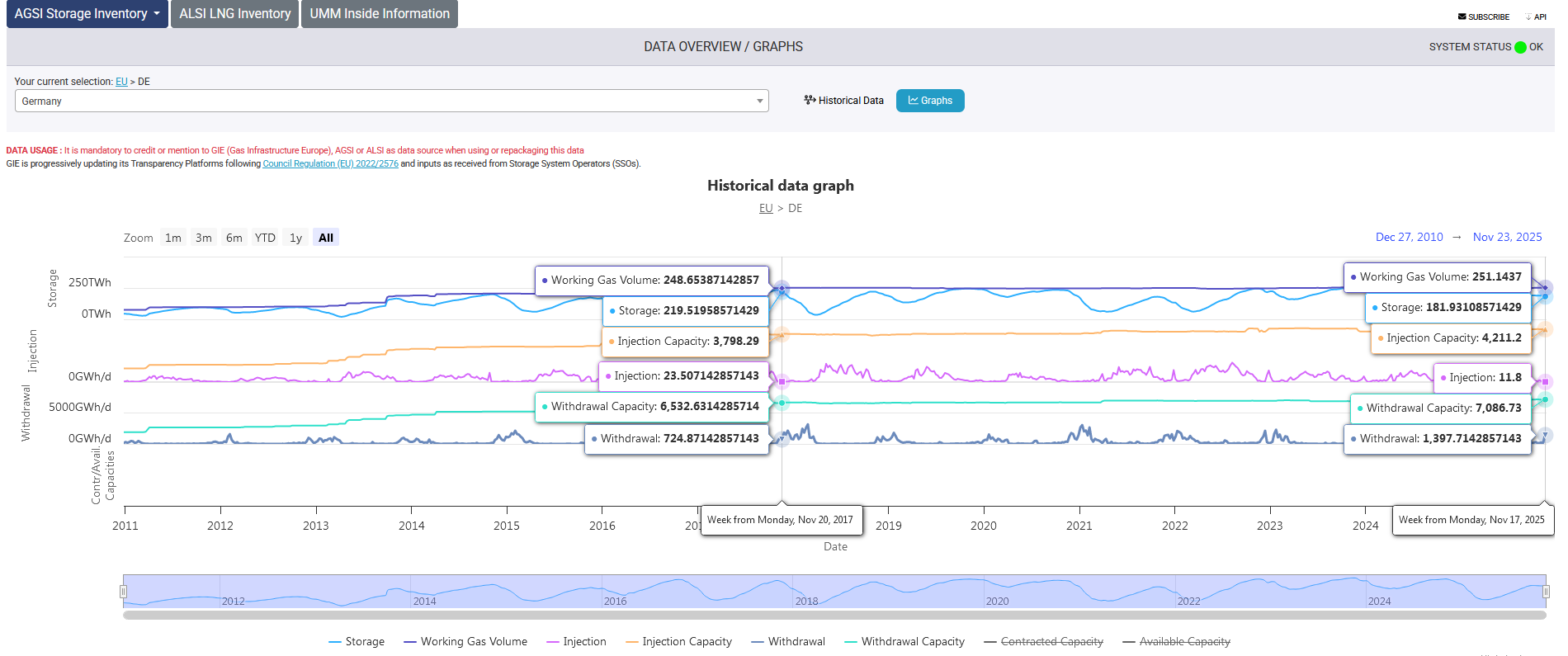The height and width of the screenshot is (656, 1568).
Task: Open Historical Data view icon
Action: click(x=810, y=100)
